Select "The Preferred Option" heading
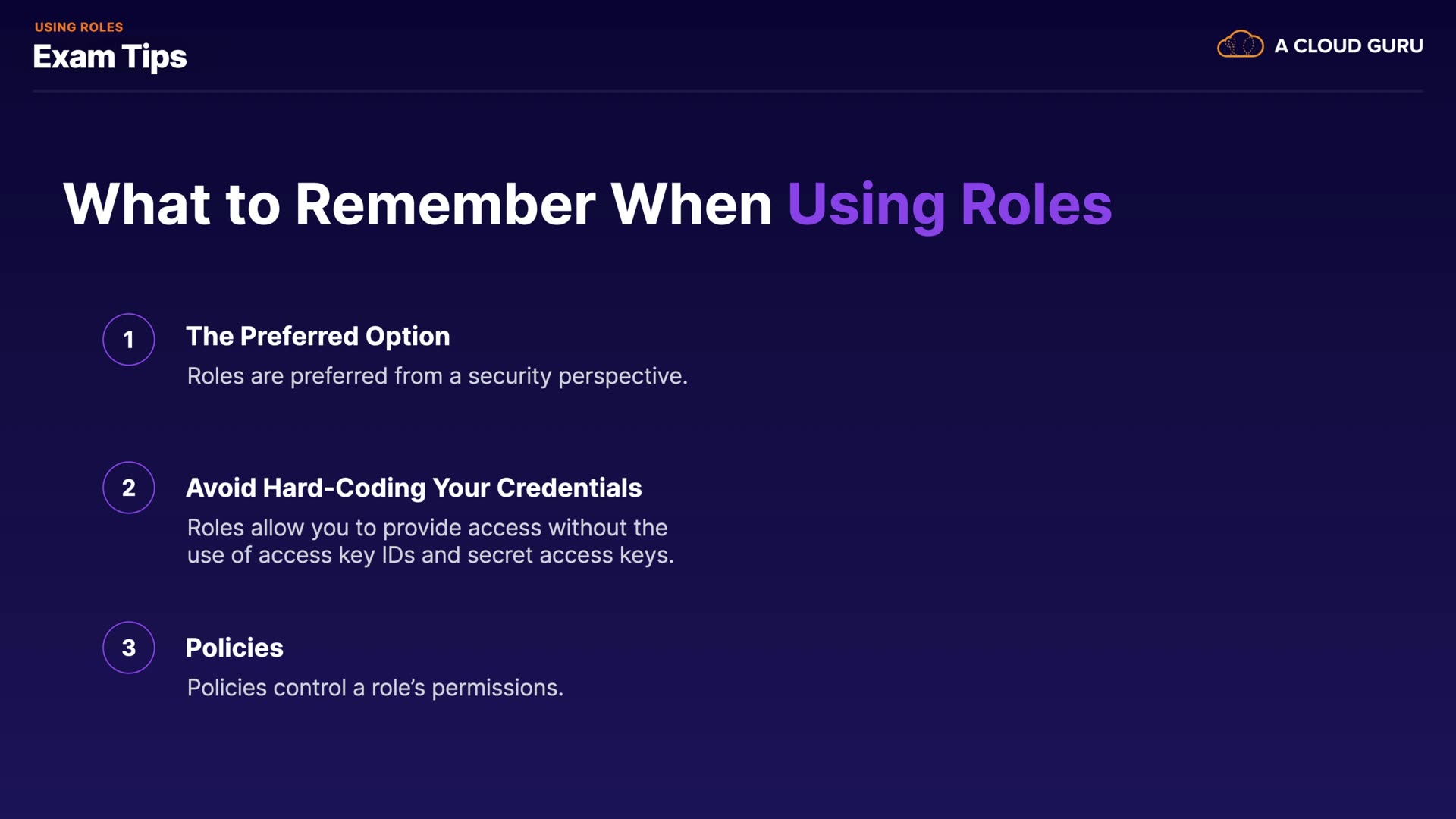 point(318,336)
